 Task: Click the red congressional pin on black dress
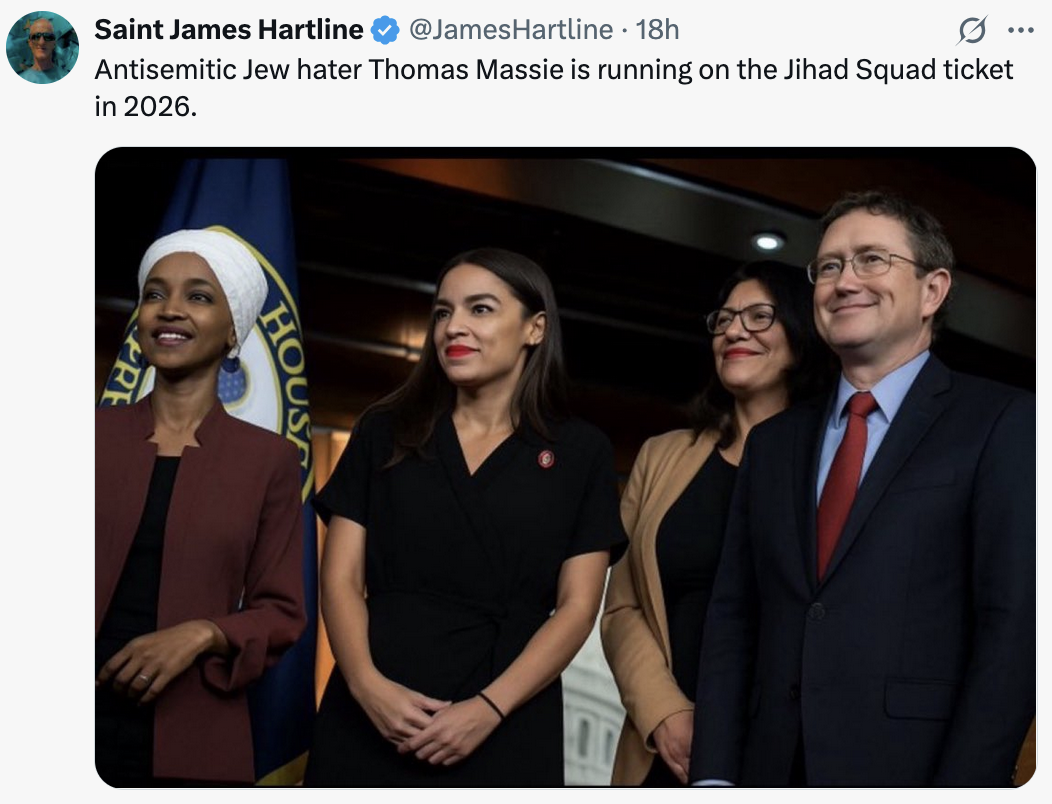546,459
